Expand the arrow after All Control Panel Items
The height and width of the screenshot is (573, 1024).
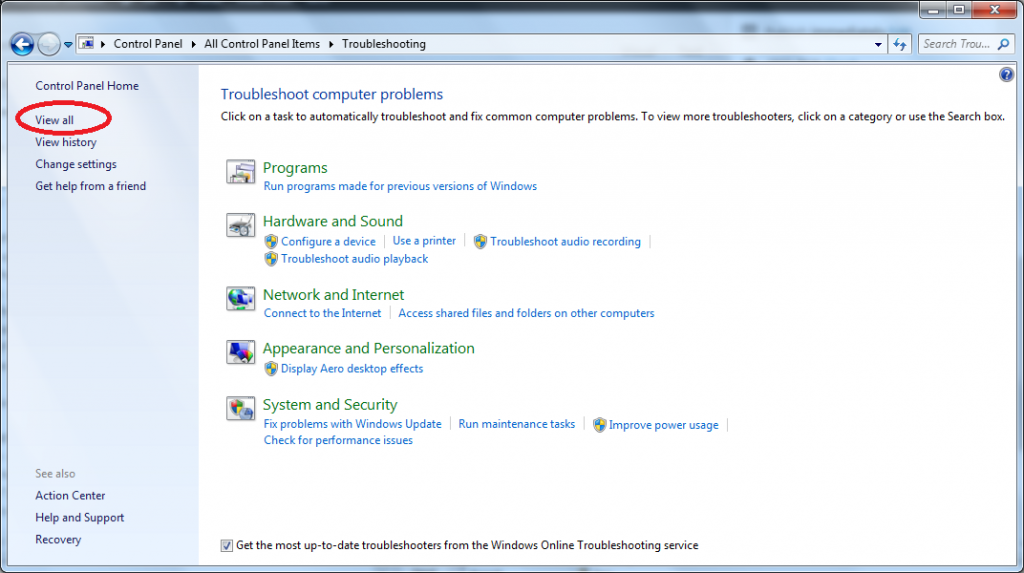pos(331,44)
